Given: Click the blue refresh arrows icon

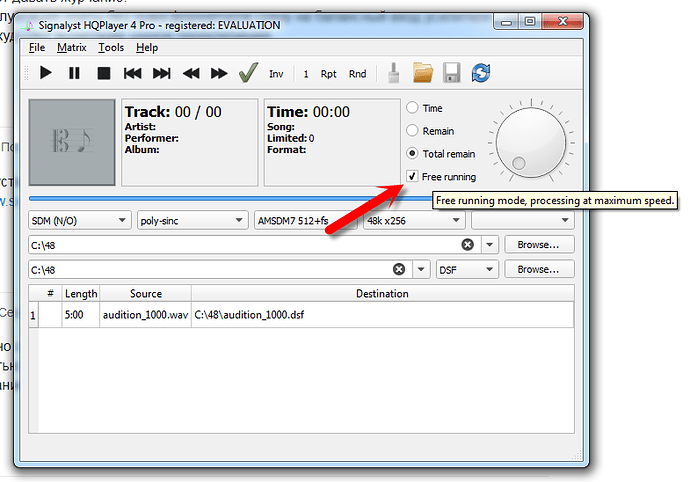Looking at the screenshot, I should (x=481, y=73).
